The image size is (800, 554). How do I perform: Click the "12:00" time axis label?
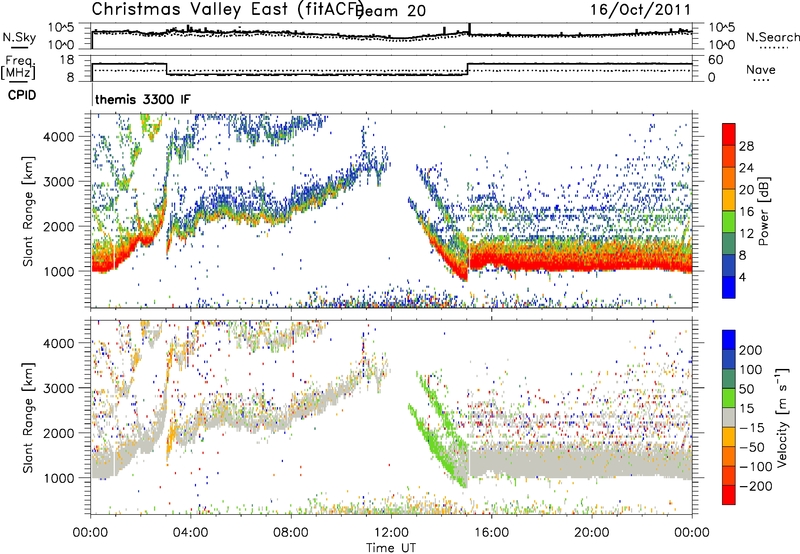click(391, 533)
